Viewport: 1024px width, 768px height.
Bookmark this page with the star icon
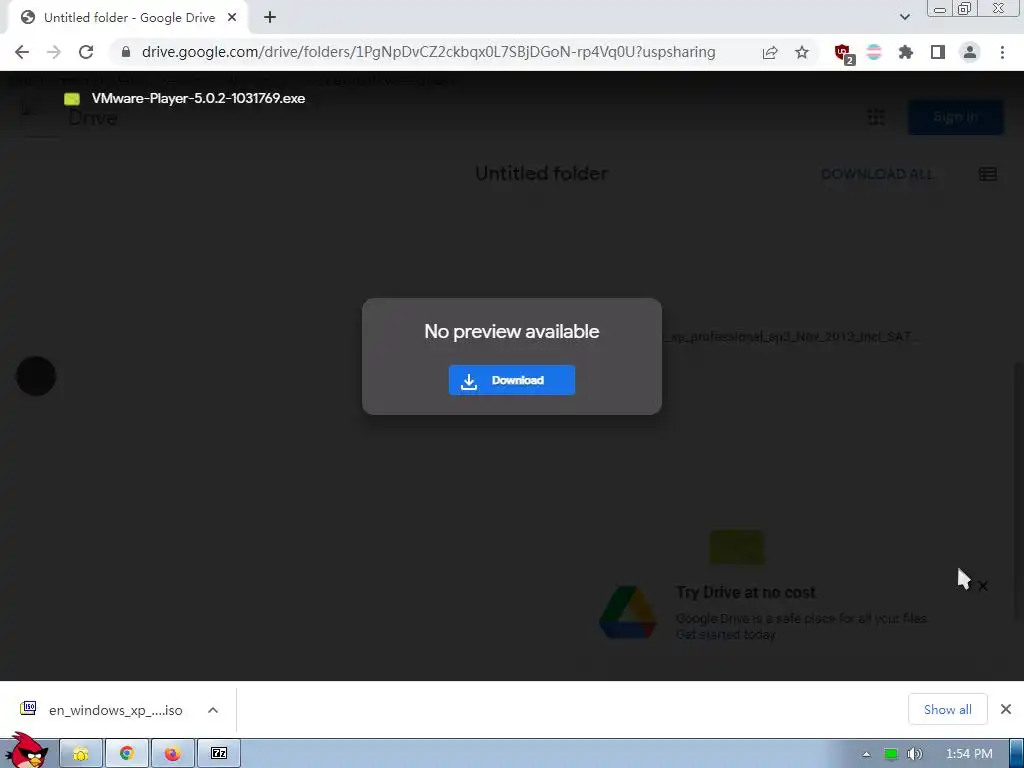click(x=802, y=52)
